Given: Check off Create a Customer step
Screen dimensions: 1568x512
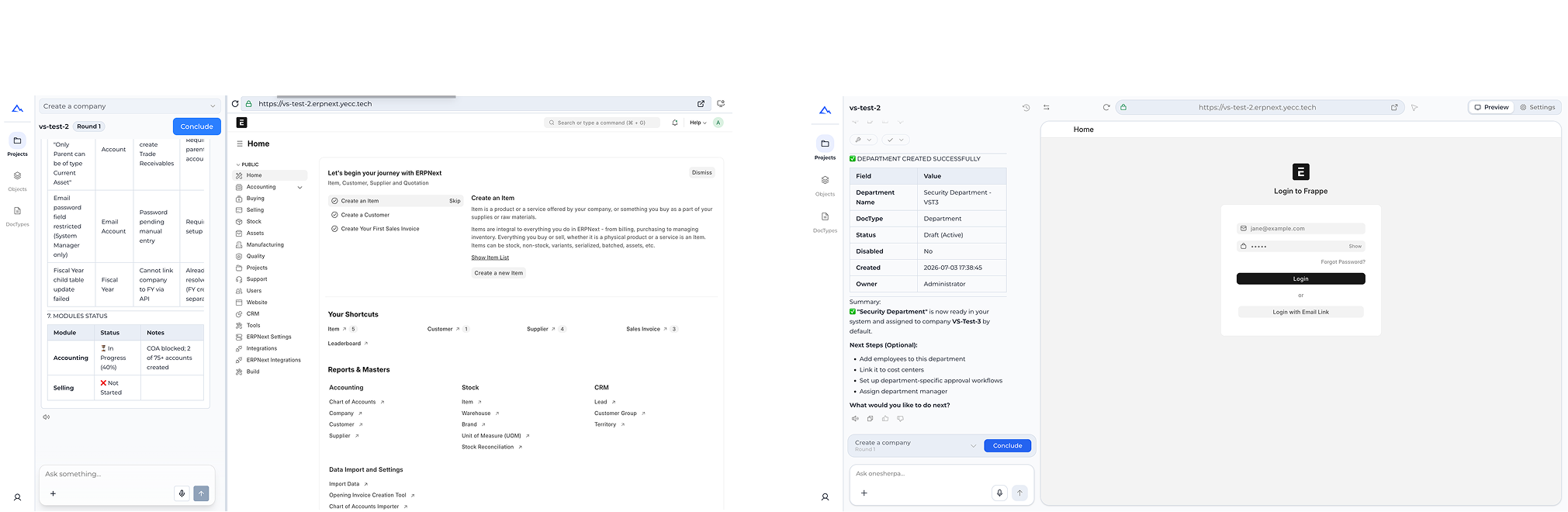Looking at the screenshot, I should pos(334,215).
